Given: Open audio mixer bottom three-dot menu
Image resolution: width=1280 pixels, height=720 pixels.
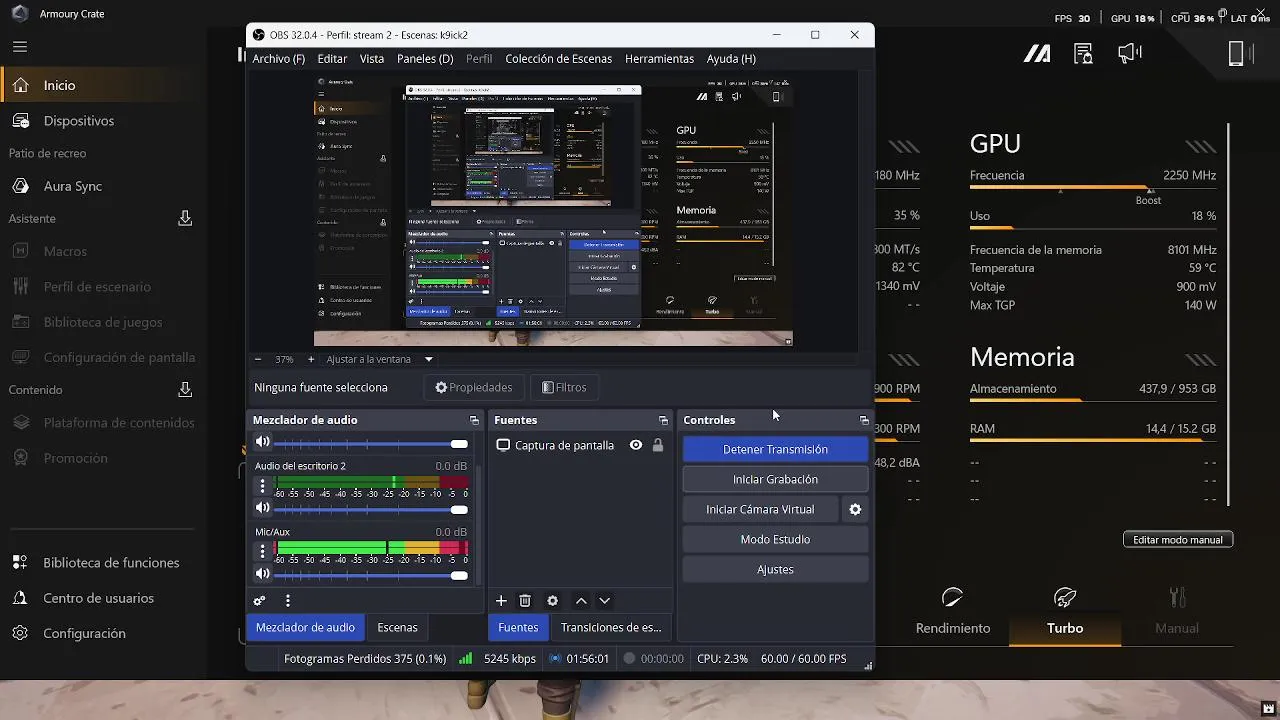Looking at the screenshot, I should pos(288,601).
